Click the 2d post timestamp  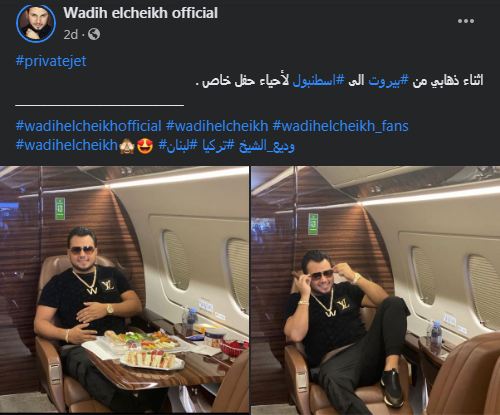(71, 34)
